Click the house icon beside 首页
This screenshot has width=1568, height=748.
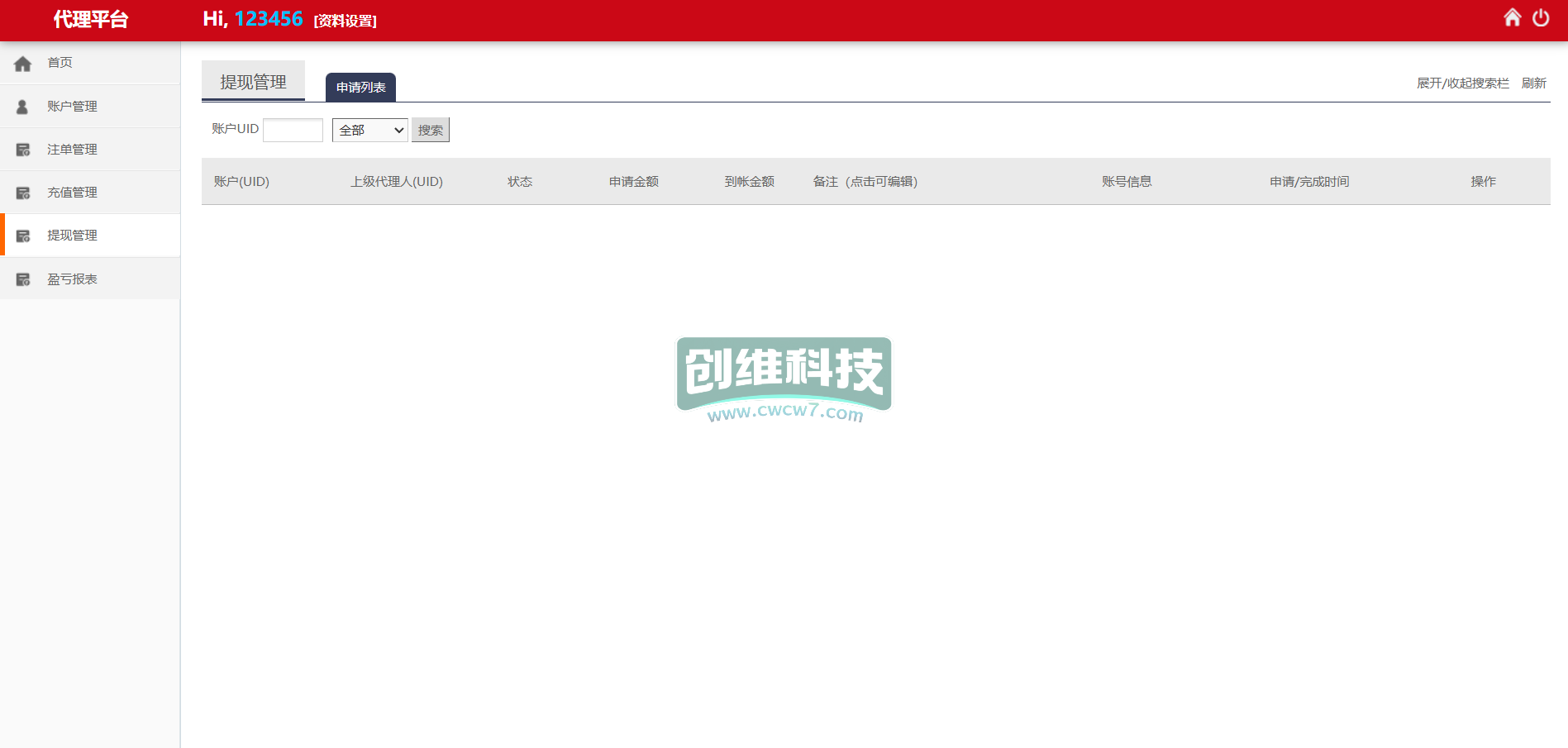click(x=23, y=64)
